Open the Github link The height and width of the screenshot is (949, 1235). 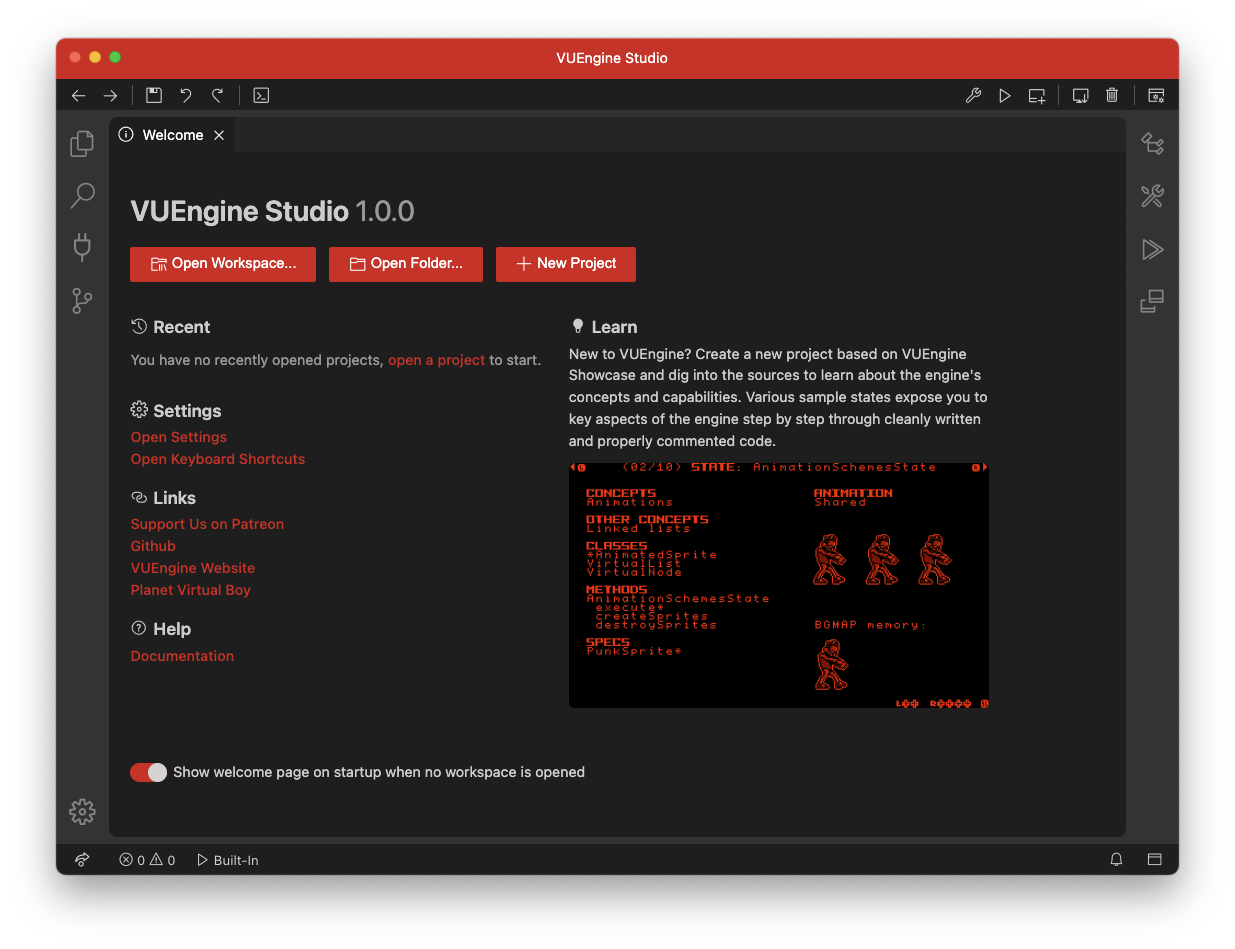pos(153,546)
